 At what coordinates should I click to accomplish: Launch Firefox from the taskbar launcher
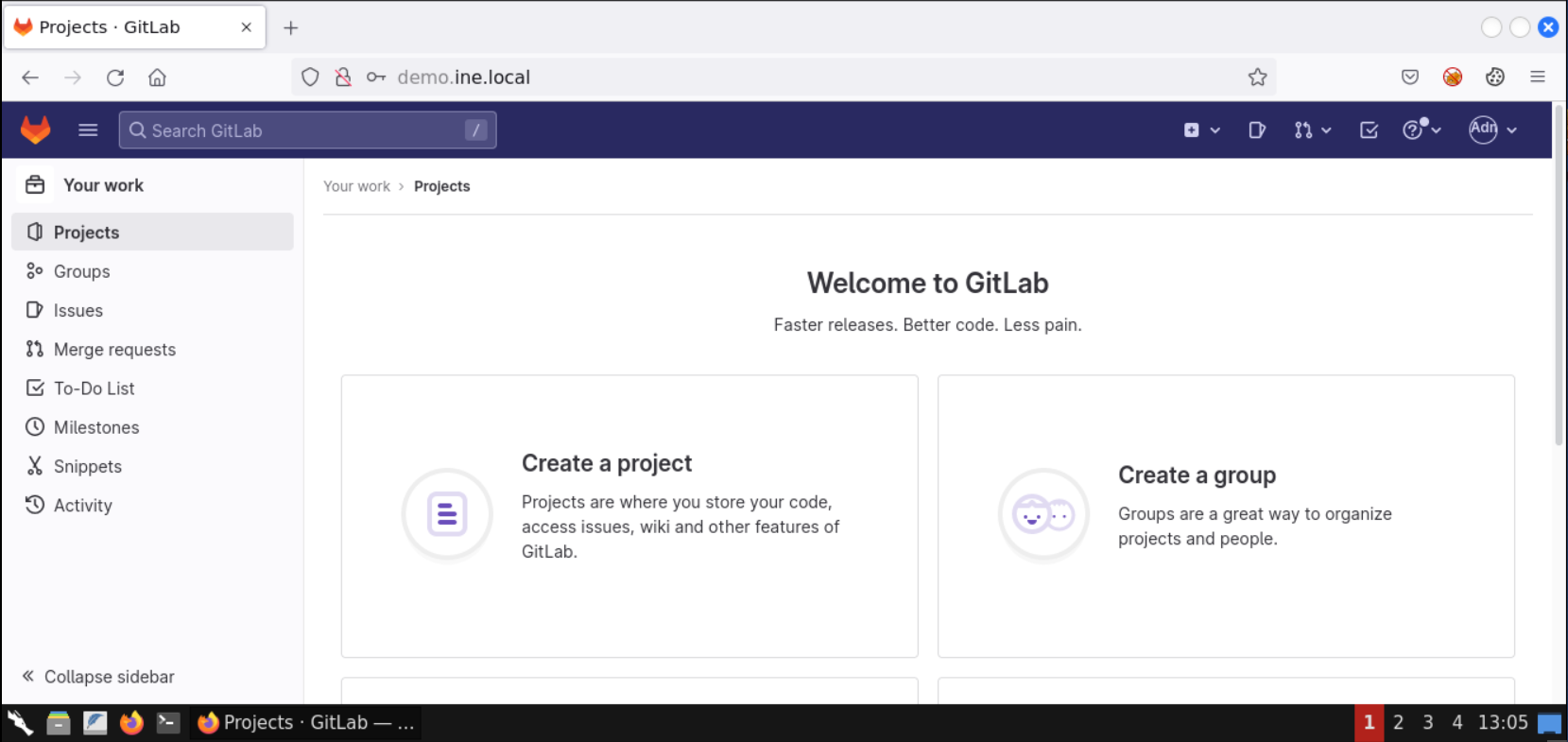pyautogui.click(x=131, y=723)
